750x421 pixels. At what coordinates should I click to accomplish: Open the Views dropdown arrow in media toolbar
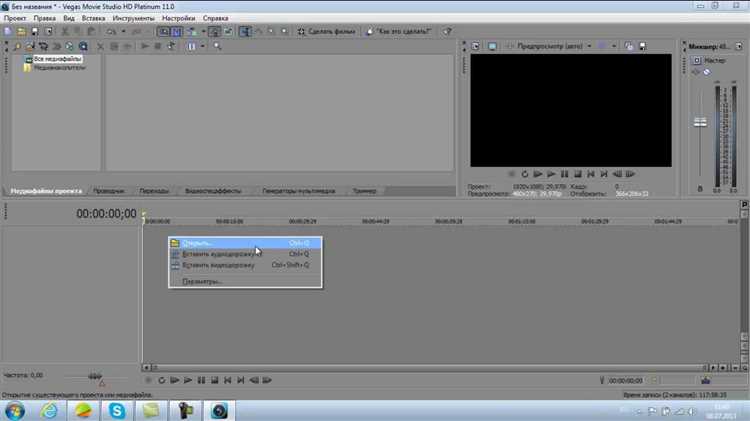(x=204, y=46)
